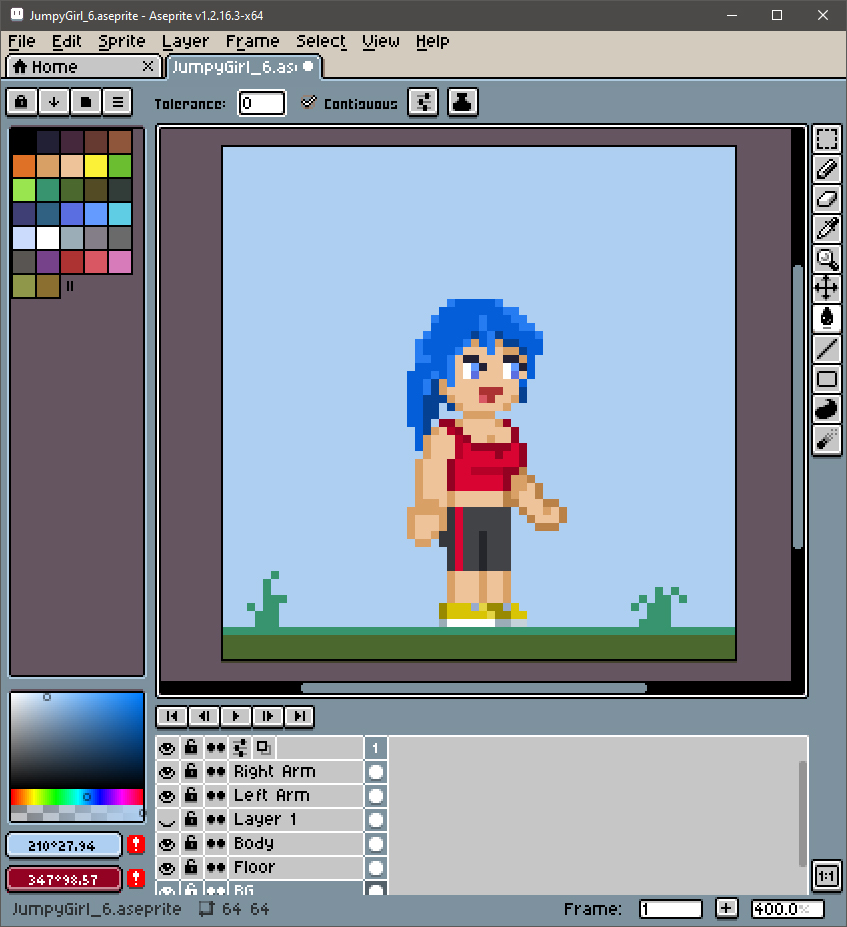Go to previous frame

click(x=204, y=716)
